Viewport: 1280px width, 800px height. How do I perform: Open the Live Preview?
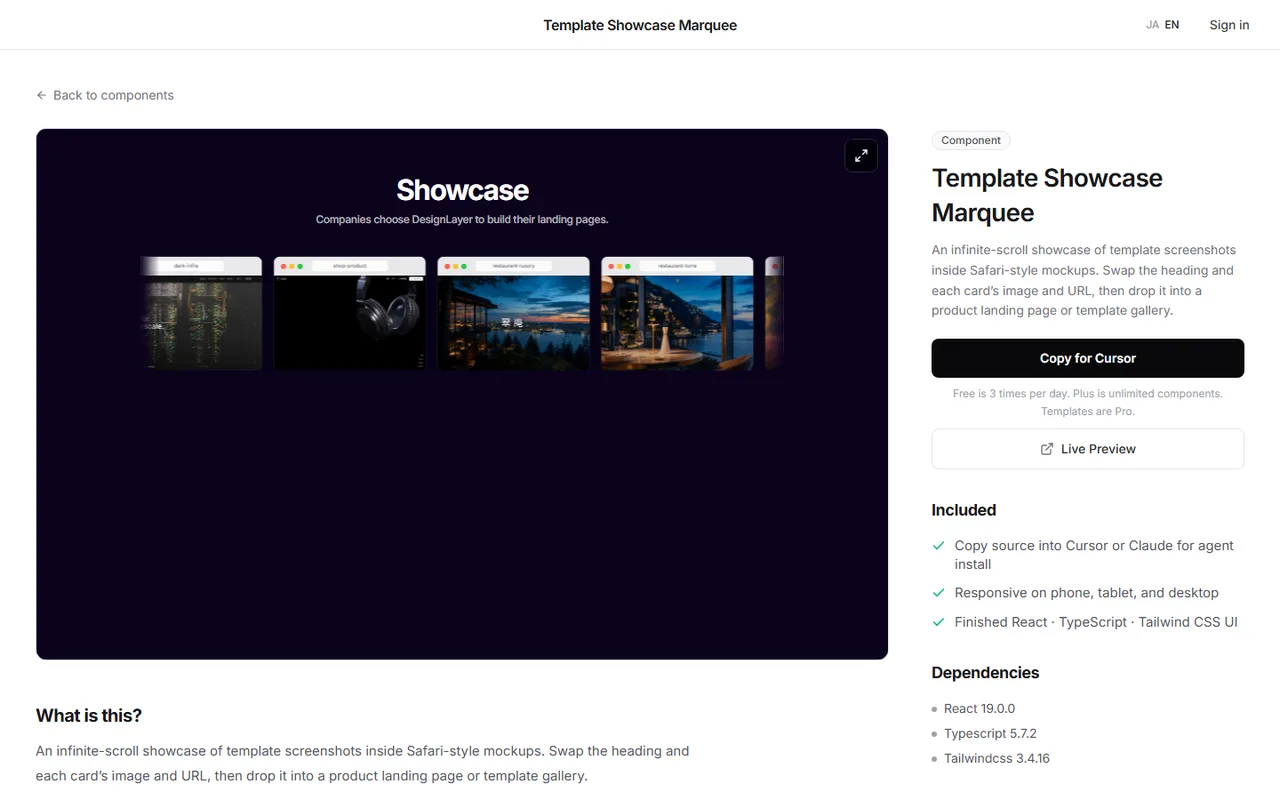[1088, 449]
